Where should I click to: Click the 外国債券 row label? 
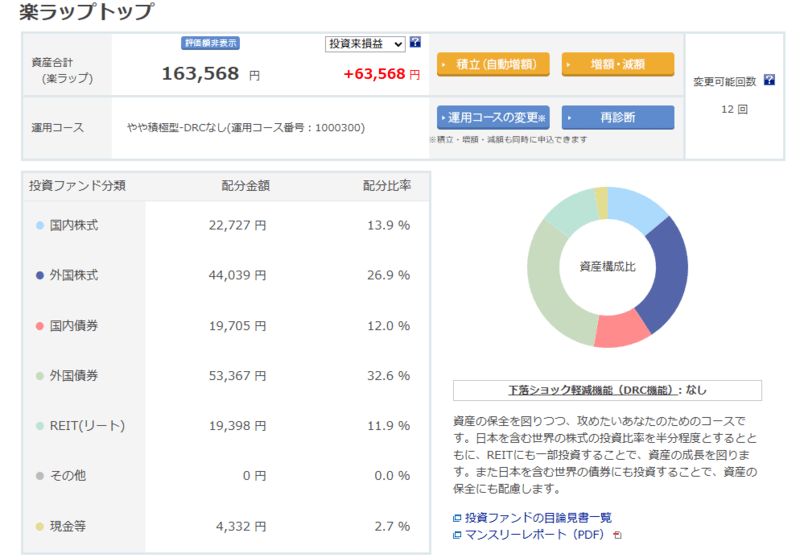click(x=73, y=376)
